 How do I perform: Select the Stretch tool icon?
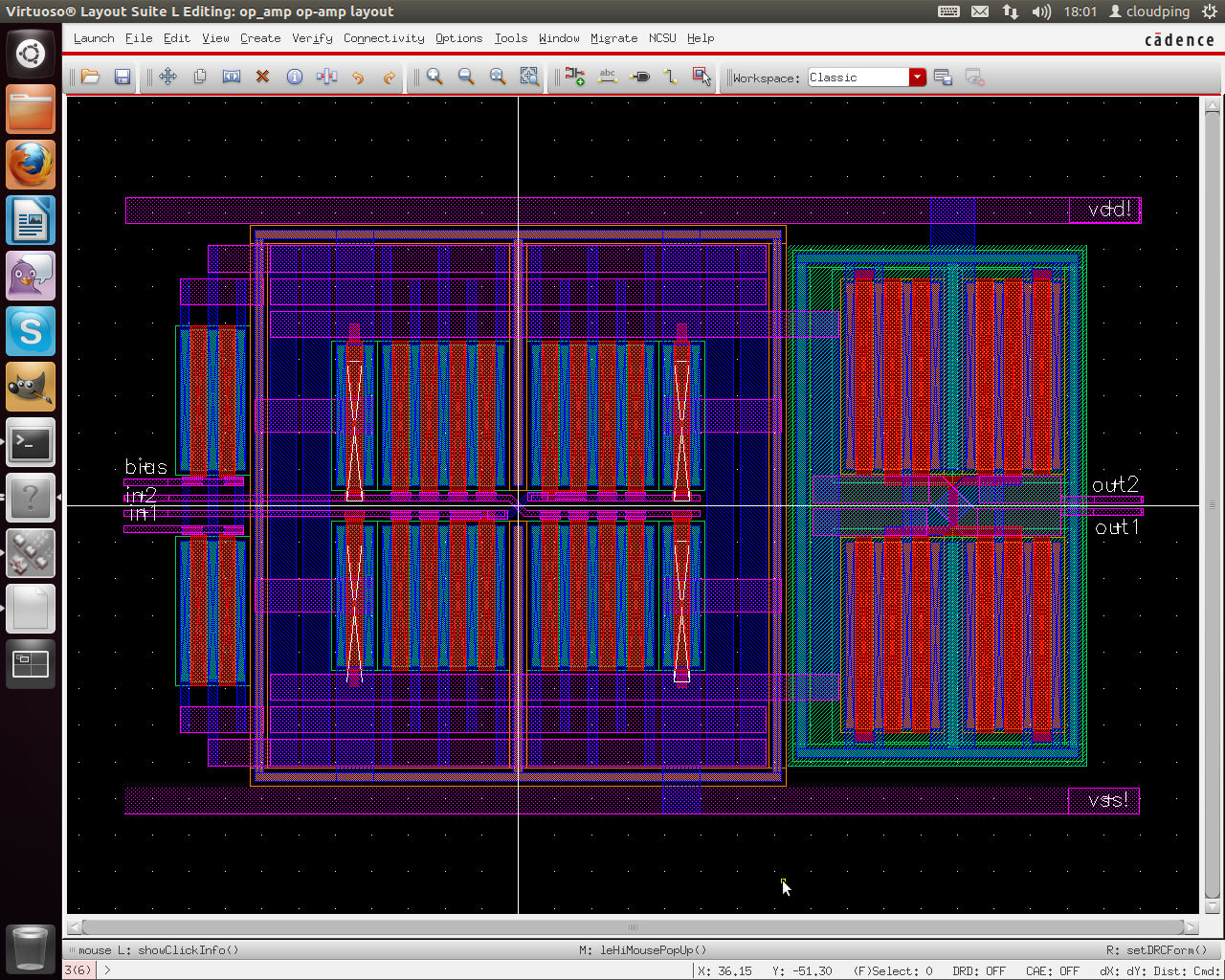[x=232, y=77]
